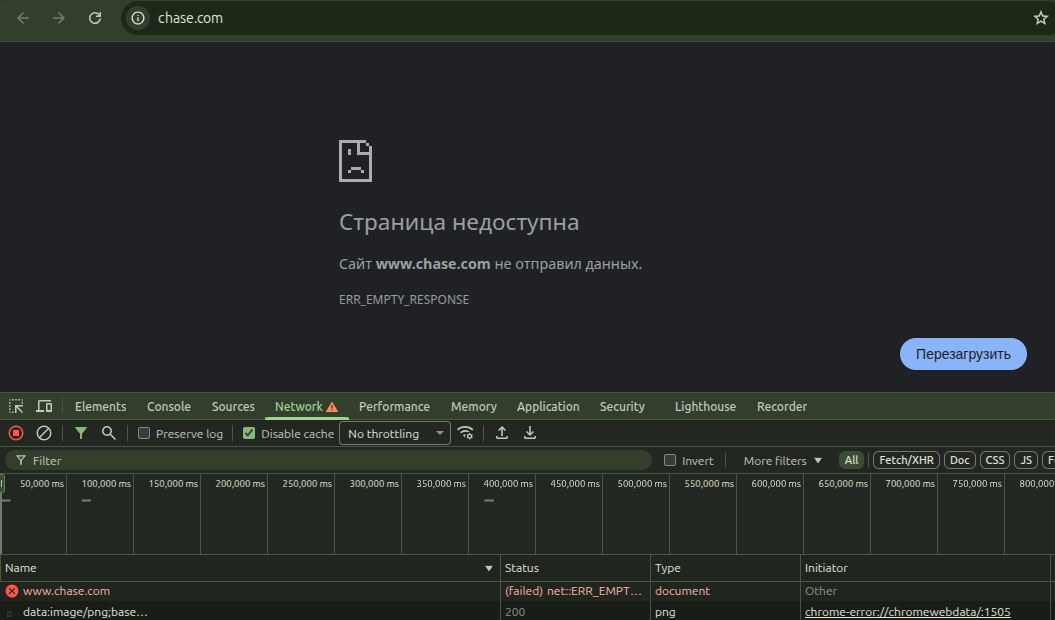Tick the Invert checkbox

coord(669,460)
